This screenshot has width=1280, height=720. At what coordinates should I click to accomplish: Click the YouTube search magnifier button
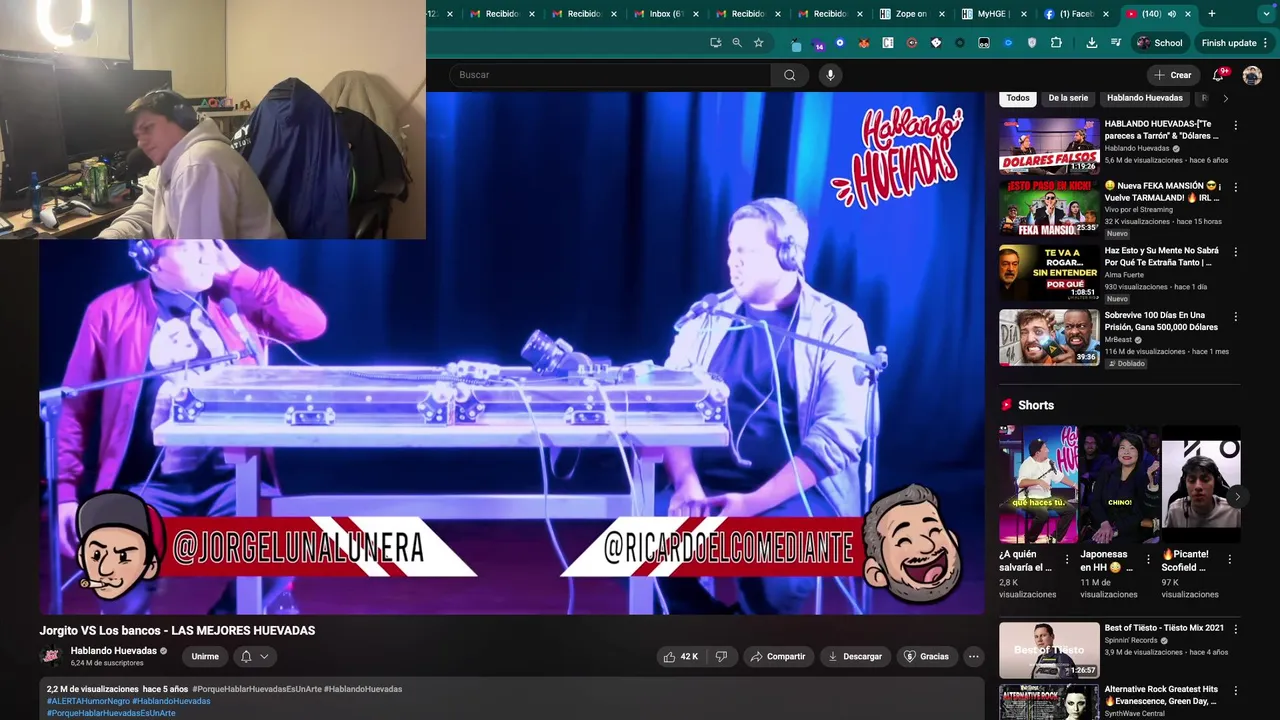point(790,75)
